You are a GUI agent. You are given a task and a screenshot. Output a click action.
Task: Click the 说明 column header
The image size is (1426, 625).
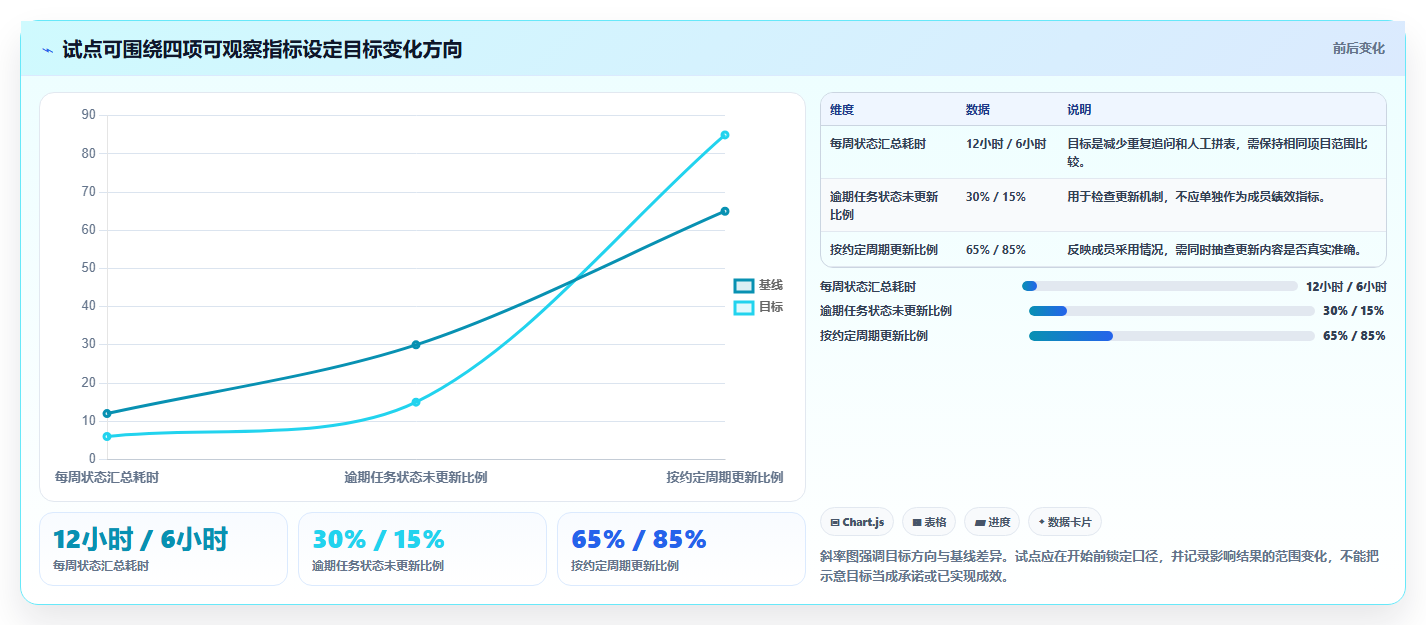1079,110
